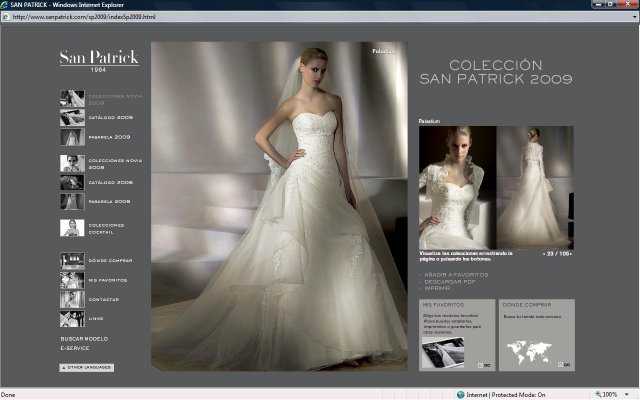The width and height of the screenshot is (640, 400).
Task: Click the Colecciones Novia 2008 icon
Action: pyautogui.click(x=72, y=163)
